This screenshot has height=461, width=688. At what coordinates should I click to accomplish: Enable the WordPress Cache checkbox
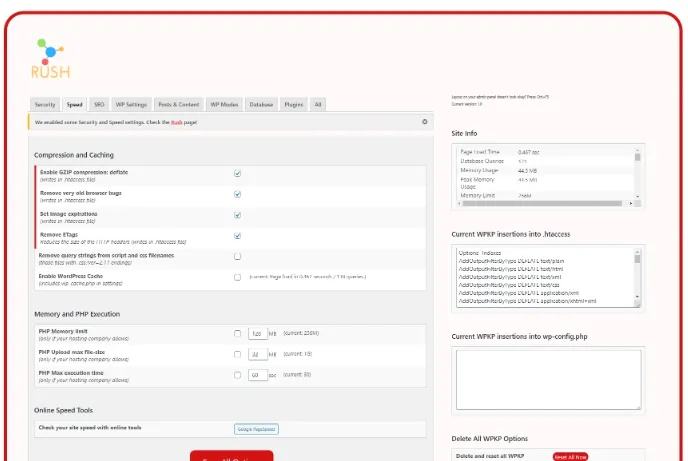238,277
